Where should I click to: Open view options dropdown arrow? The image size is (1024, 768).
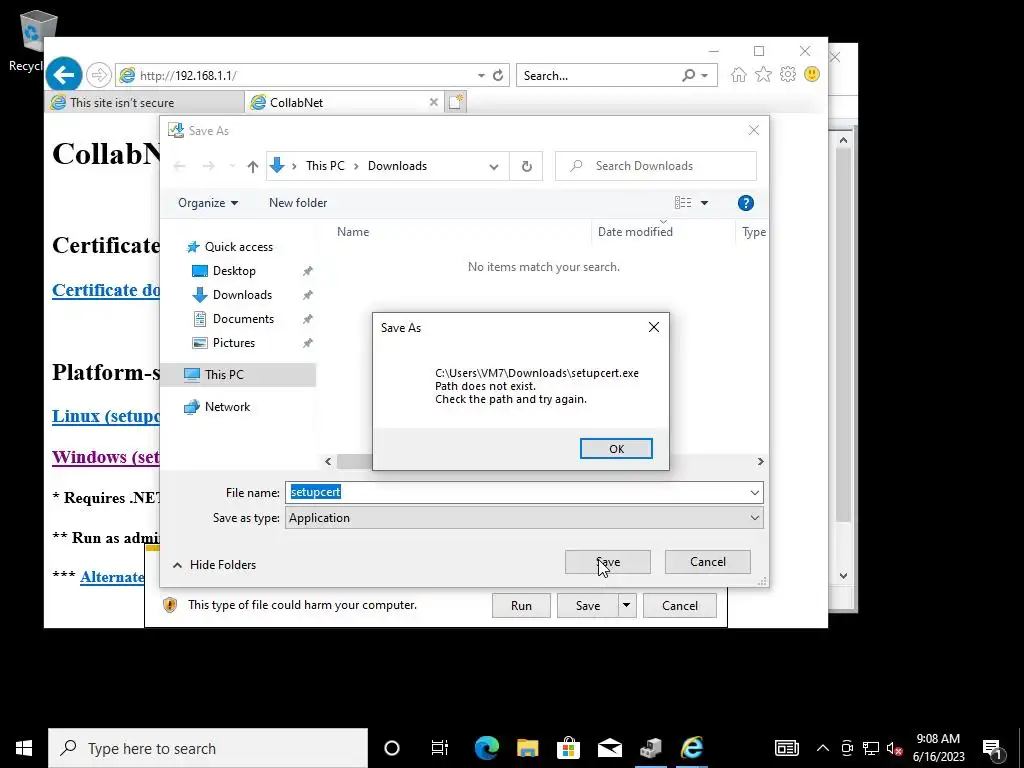coord(704,203)
